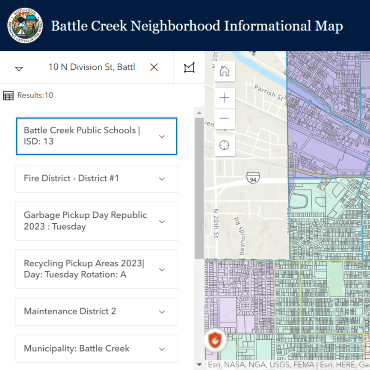370x370 pixels.
Task: Click the I-94 highway shield on map
Action: point(253,178)
